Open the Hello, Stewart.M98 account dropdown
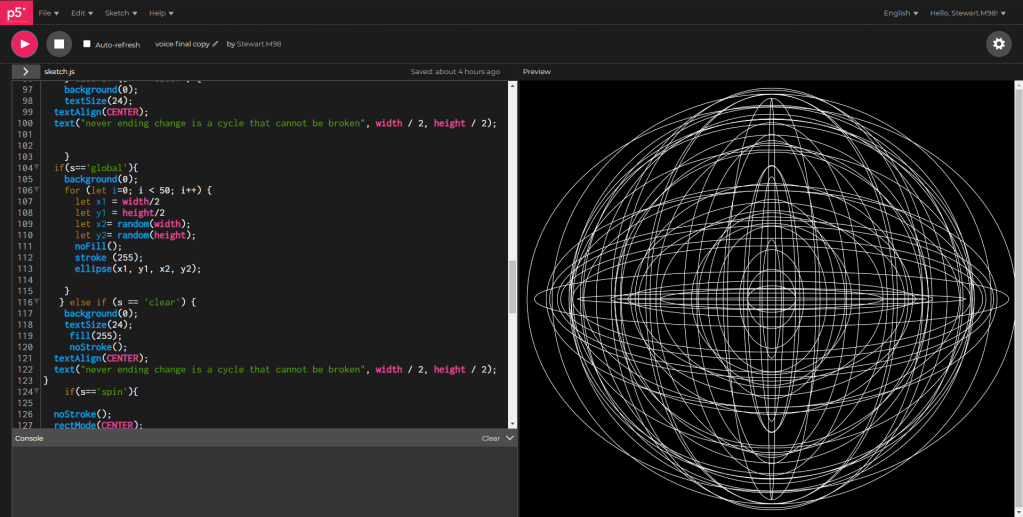The image size is (1023, 517). pos(967,13)
